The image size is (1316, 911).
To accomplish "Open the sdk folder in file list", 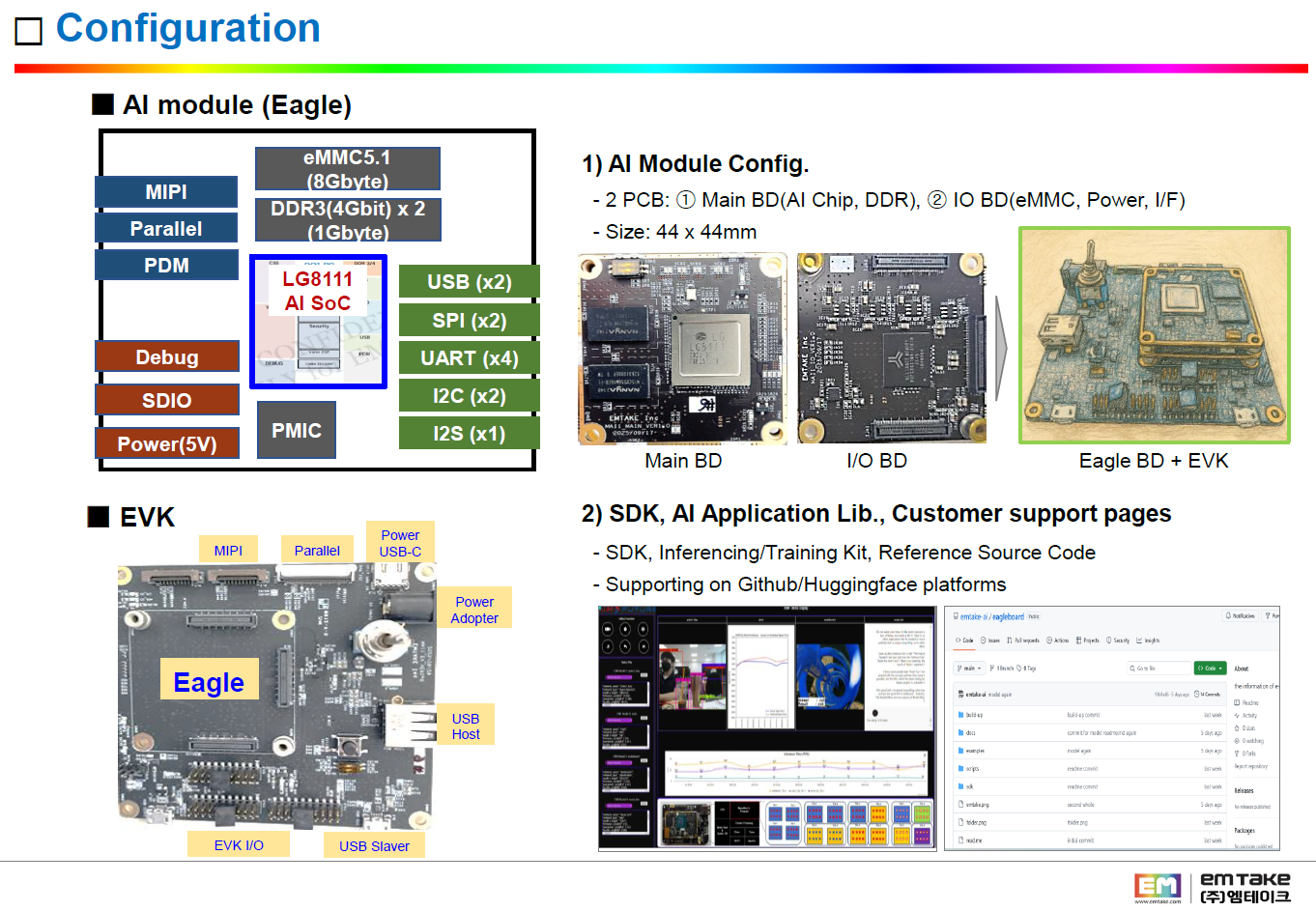I will pyautogui.click(x=970, y=786).
